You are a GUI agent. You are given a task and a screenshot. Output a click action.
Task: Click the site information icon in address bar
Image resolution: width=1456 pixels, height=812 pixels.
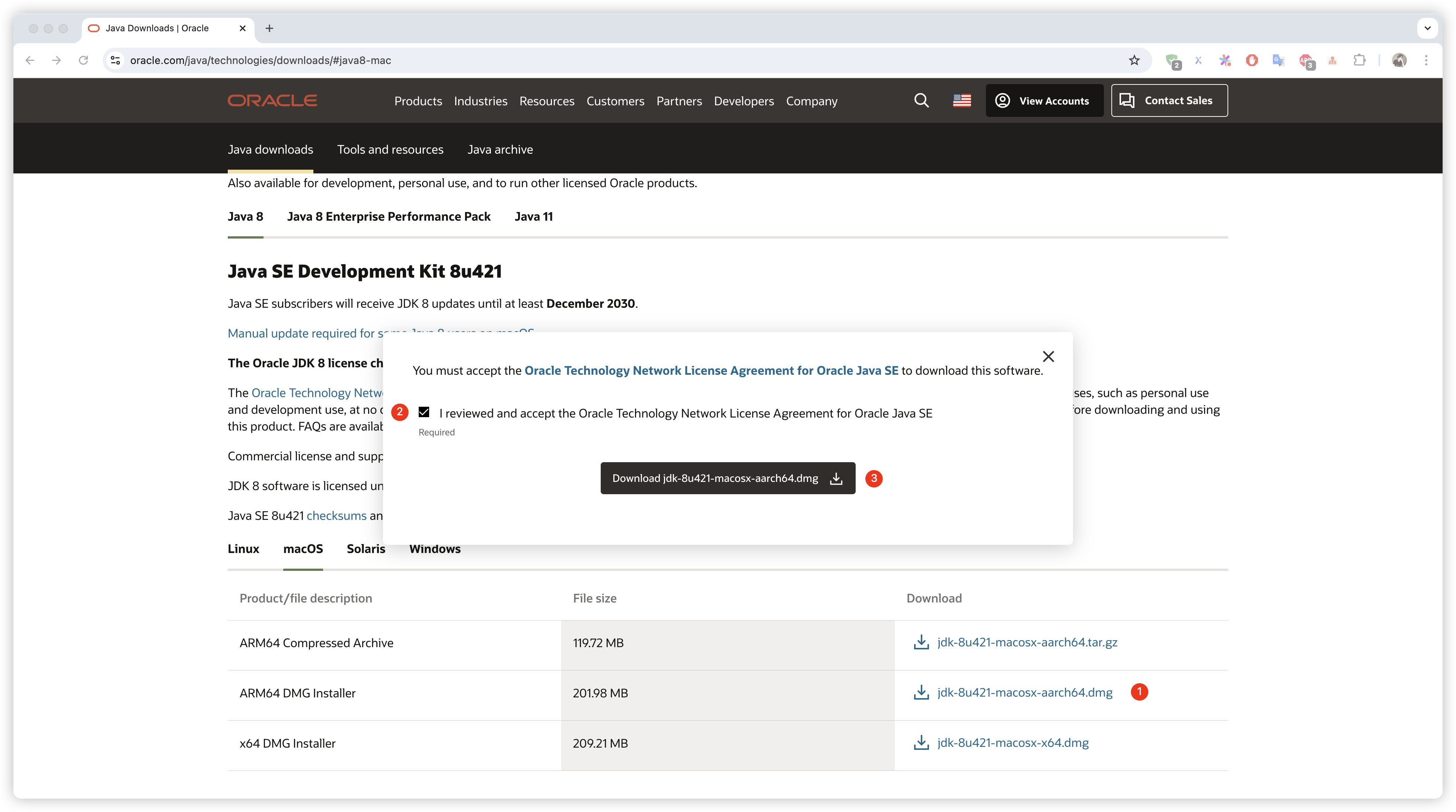coord(116,60)
